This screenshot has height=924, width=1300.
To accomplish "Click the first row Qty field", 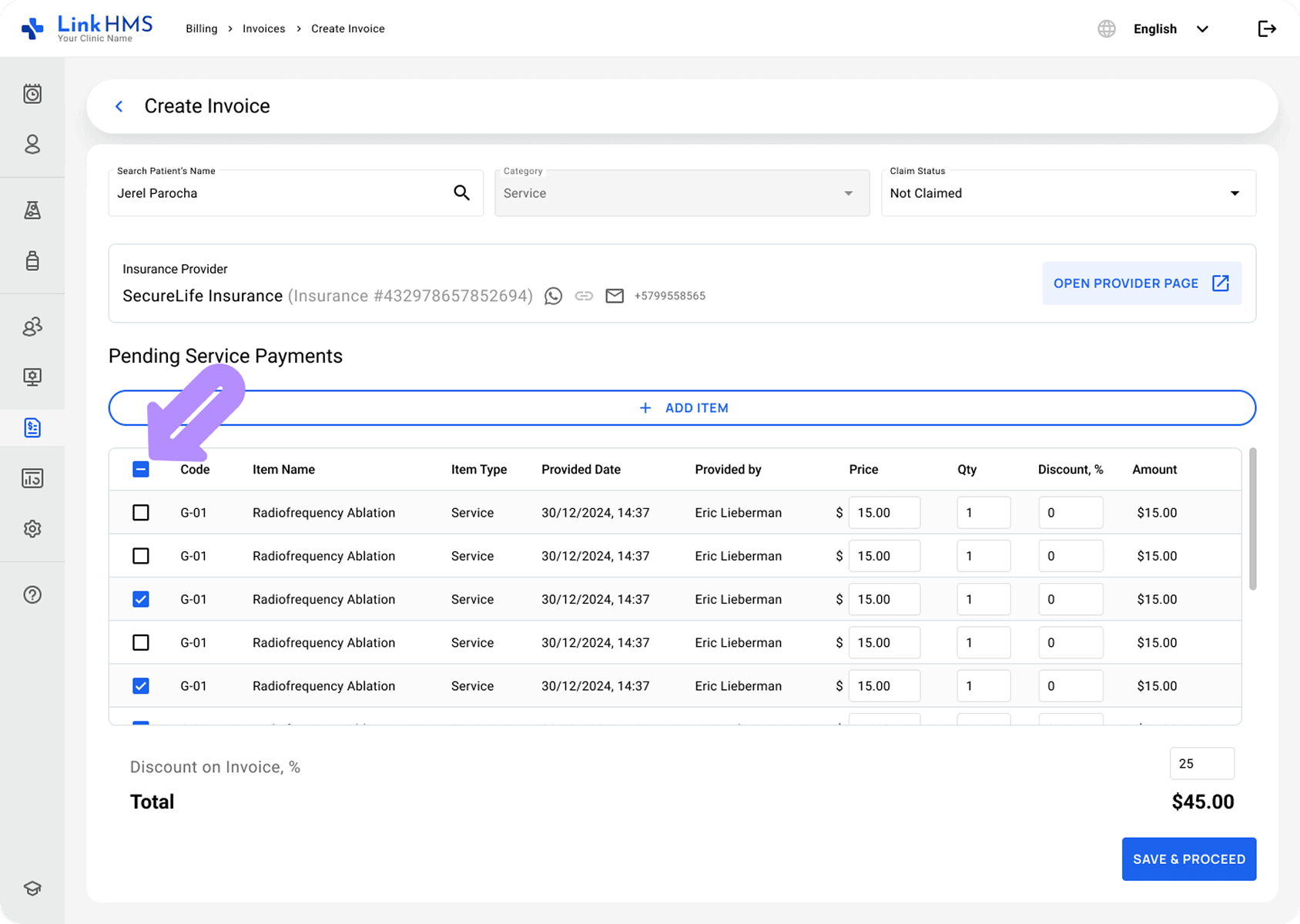I will (983, 512).
